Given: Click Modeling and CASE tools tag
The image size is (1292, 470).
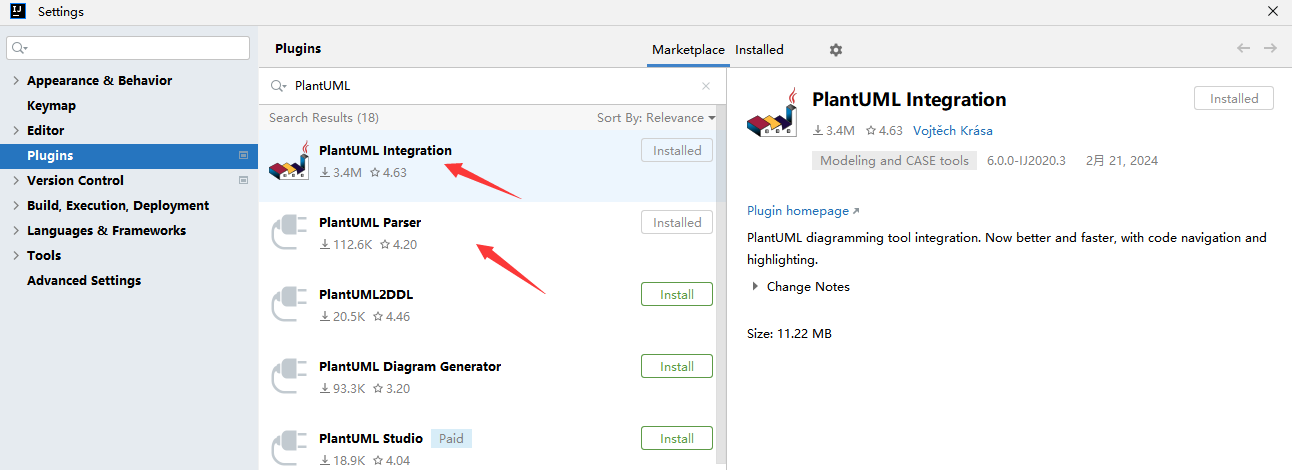Looking at the screenshot, I should 894,160.
